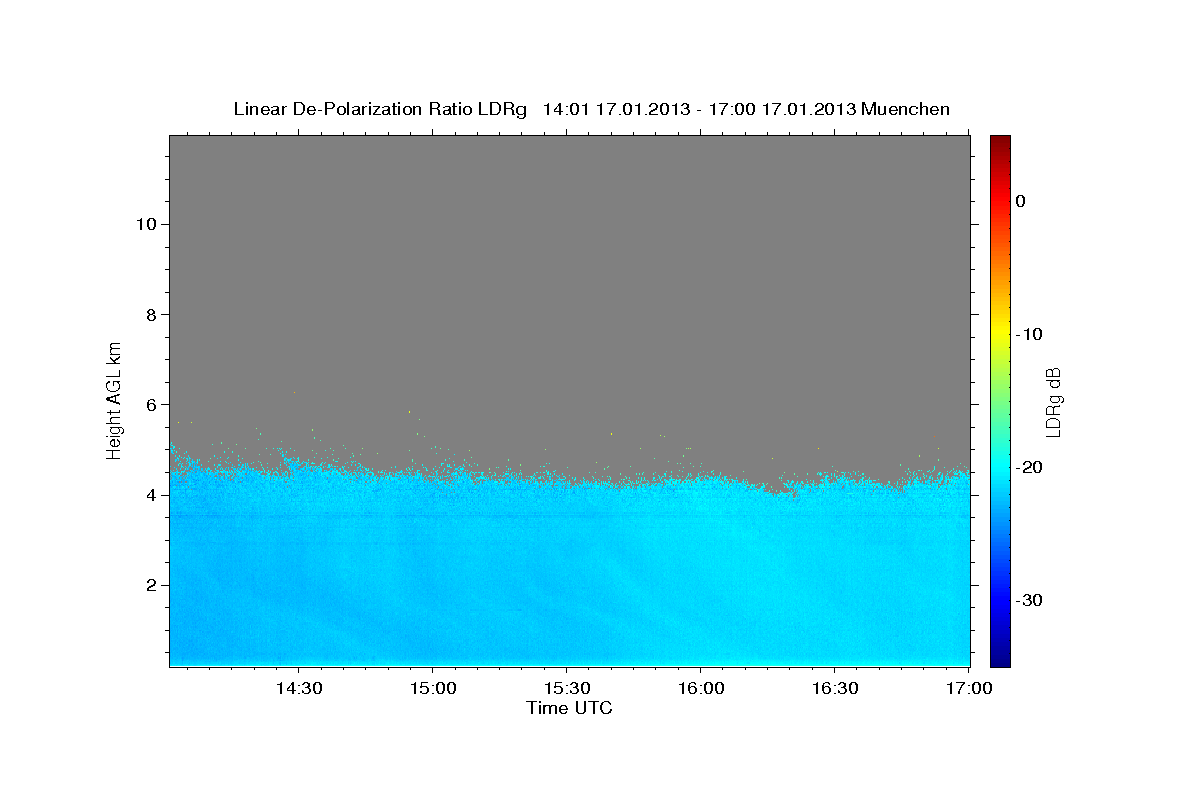Click the height tick label 2
This screenshot has height=800, width=1200.
[x=149, y=585]
